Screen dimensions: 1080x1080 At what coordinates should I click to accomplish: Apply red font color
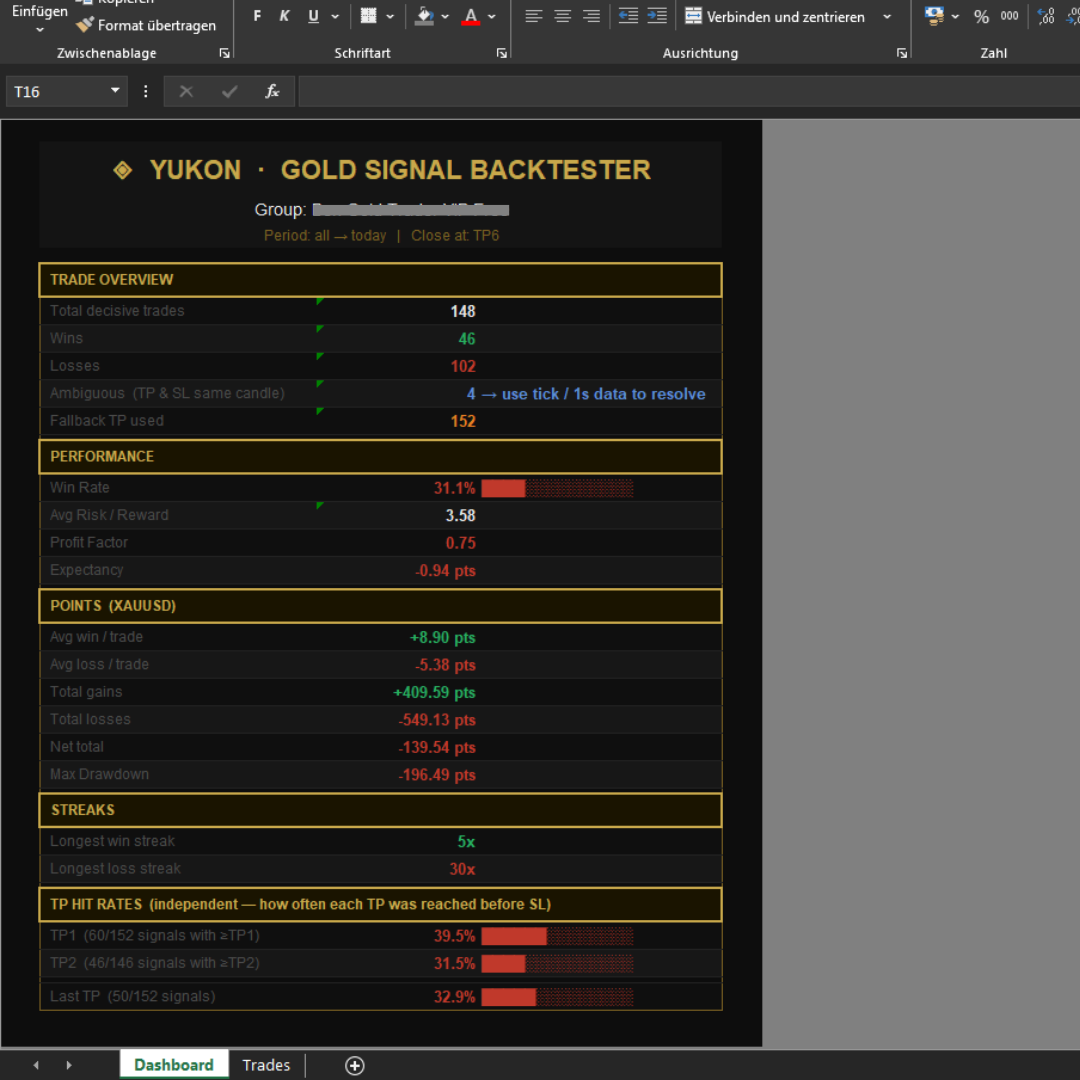tap(470, 16)
